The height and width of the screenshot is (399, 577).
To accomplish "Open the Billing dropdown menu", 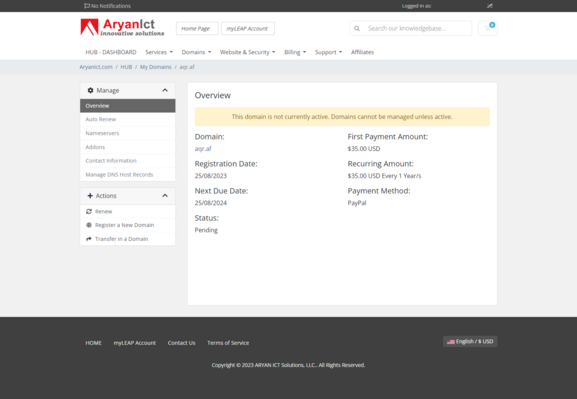I will tap(295, 52).
